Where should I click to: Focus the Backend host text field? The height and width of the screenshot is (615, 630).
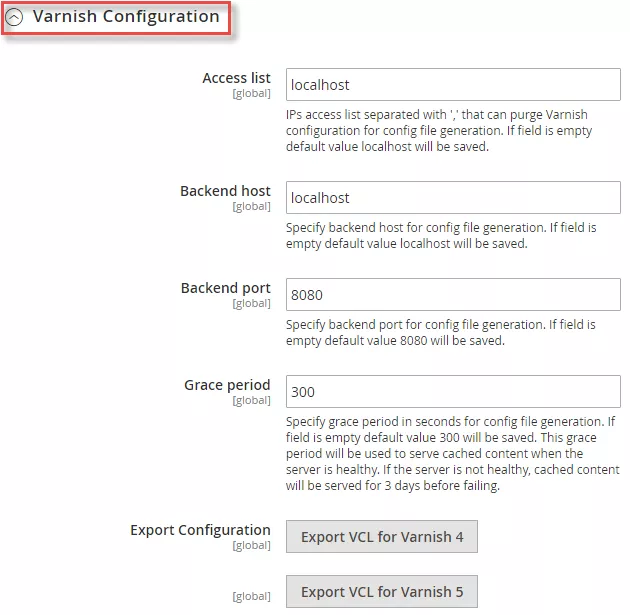(x=453, y=198)
